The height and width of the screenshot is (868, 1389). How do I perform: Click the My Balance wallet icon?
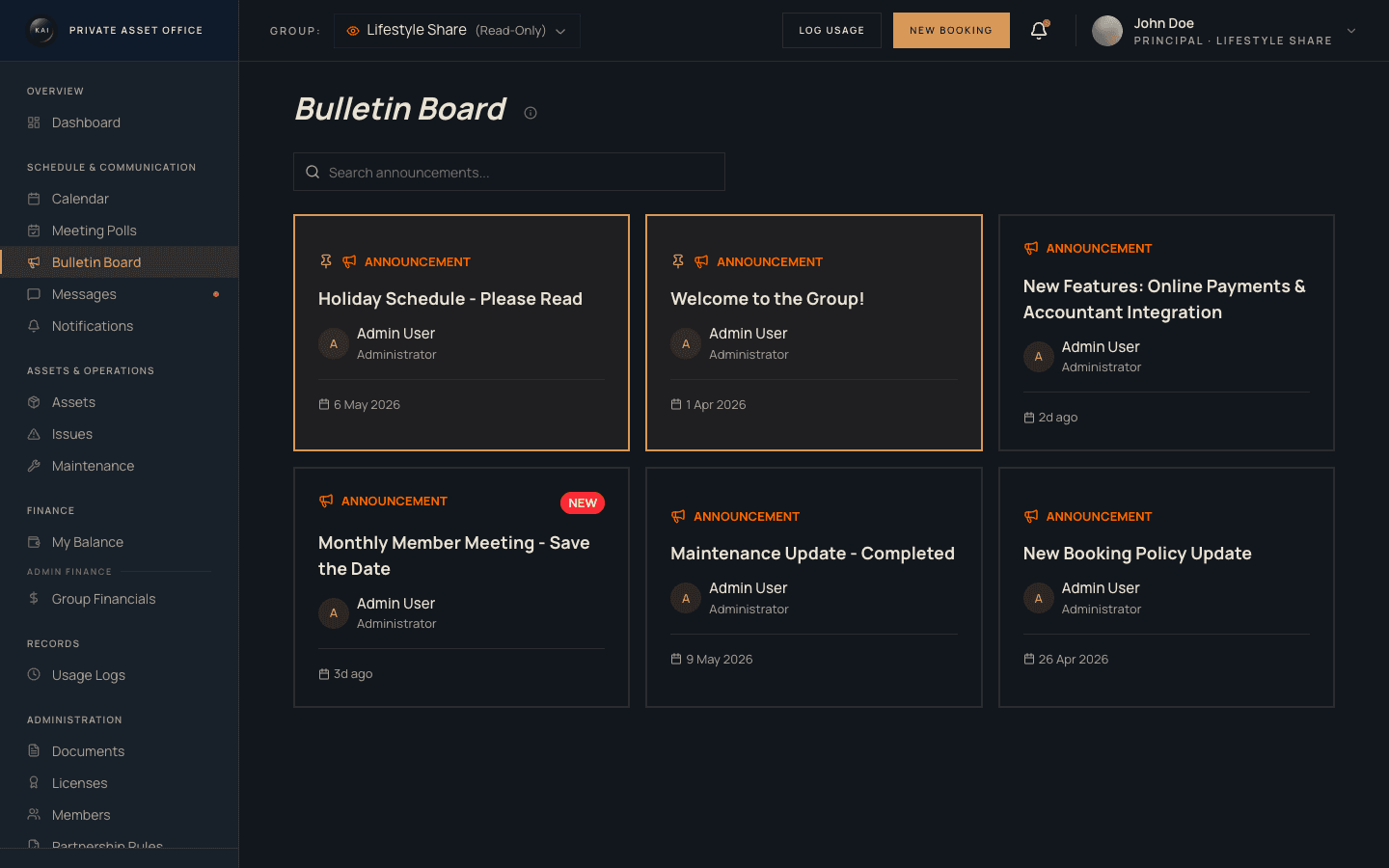click(34, 542)
